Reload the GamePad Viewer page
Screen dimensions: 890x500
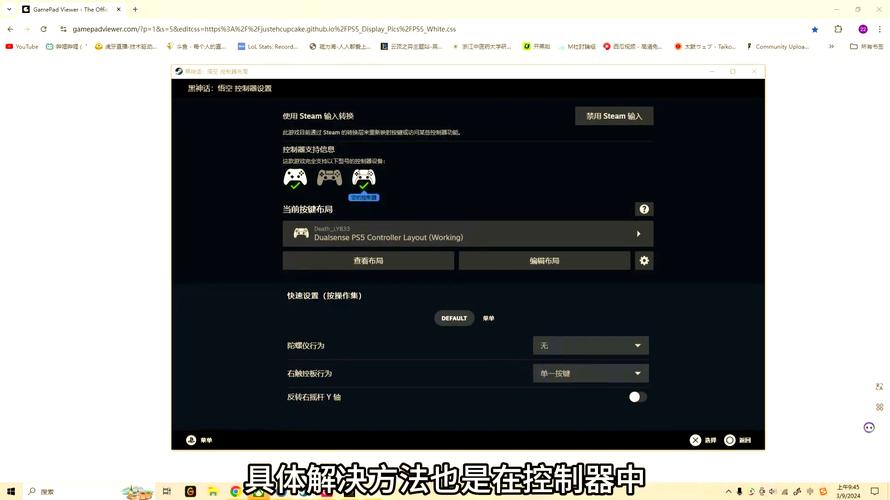tap(44, 29)
